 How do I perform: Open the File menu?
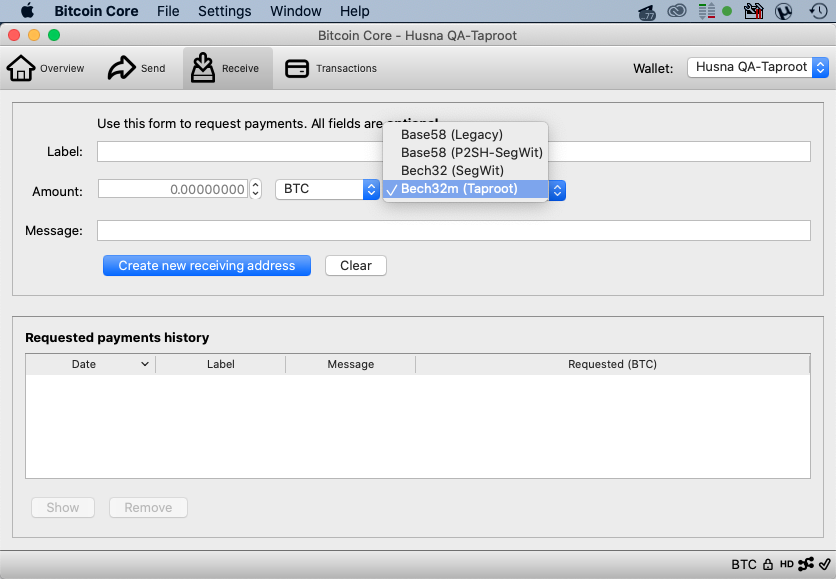pos(168,11)
